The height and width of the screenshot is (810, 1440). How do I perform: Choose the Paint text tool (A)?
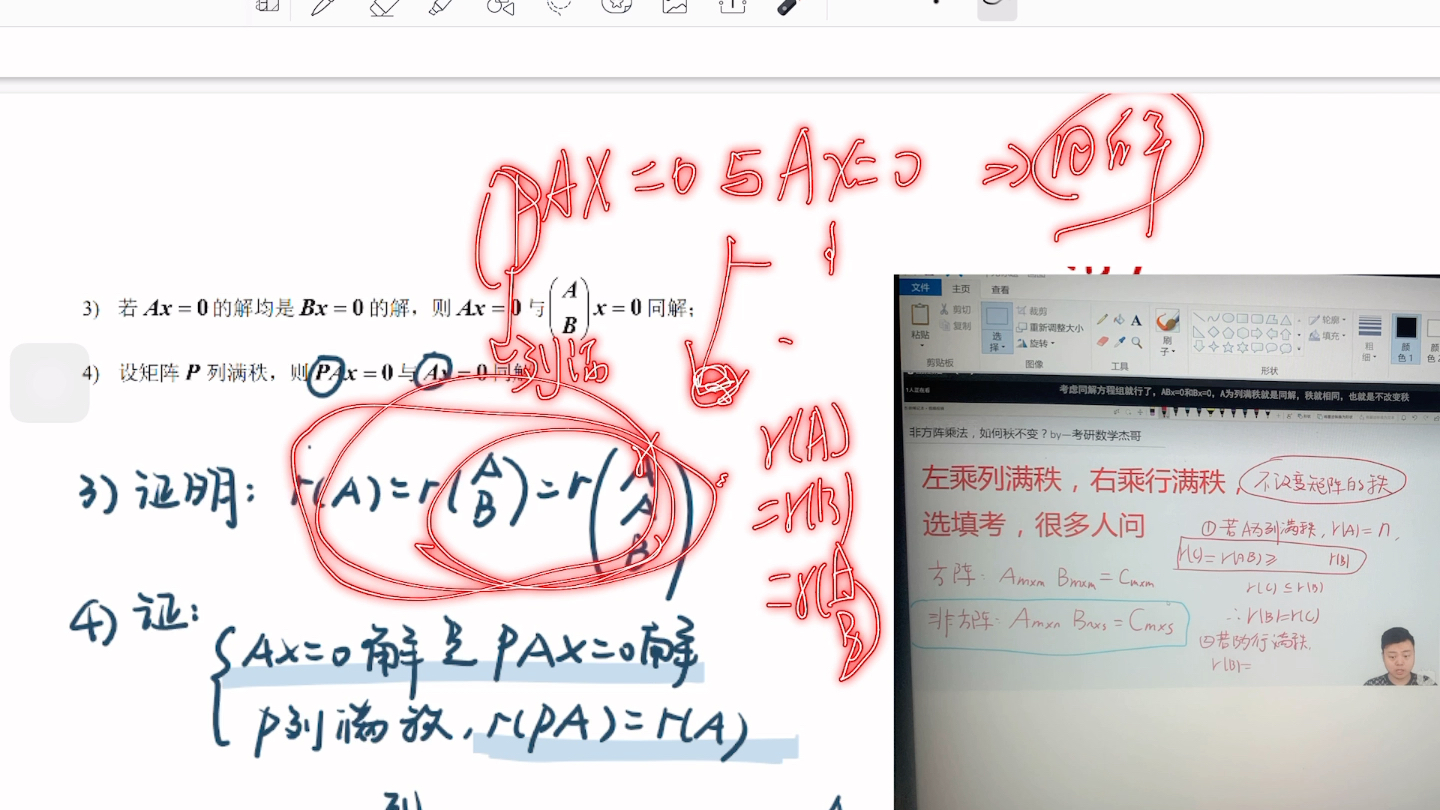pyautogui.click(x=1136, y=320)
